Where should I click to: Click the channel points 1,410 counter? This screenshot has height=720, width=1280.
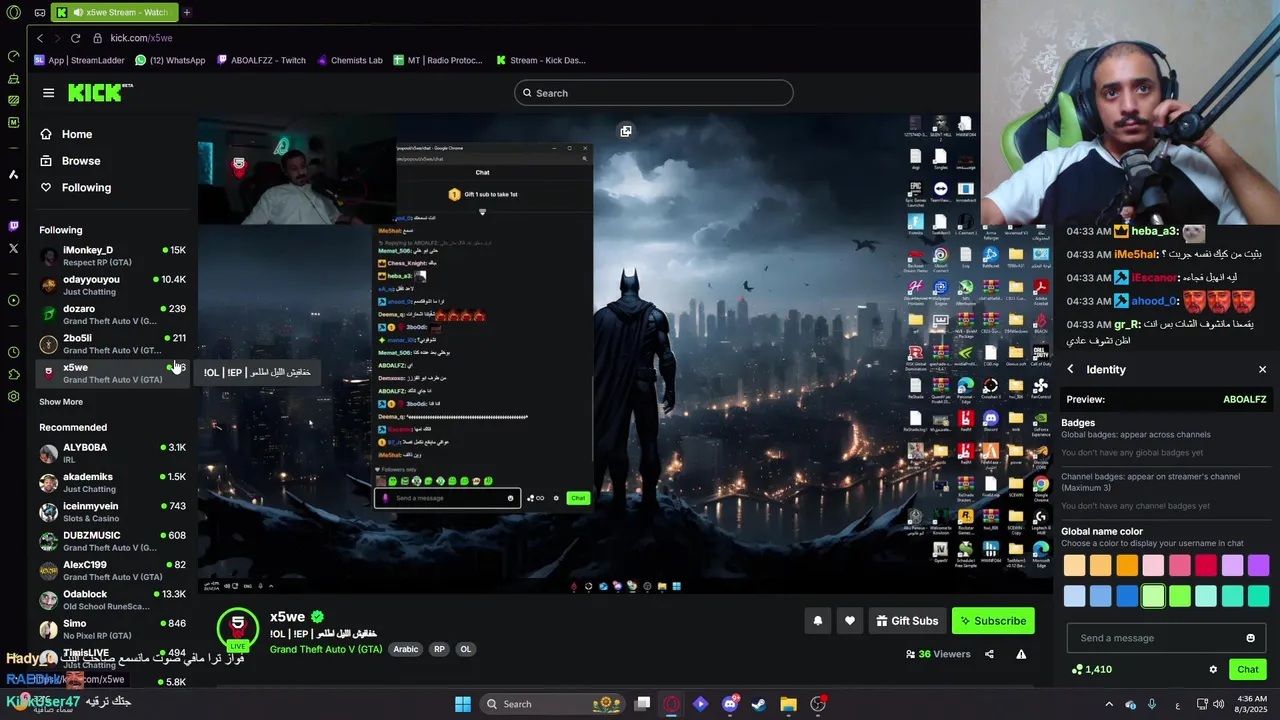(1091, 669)
